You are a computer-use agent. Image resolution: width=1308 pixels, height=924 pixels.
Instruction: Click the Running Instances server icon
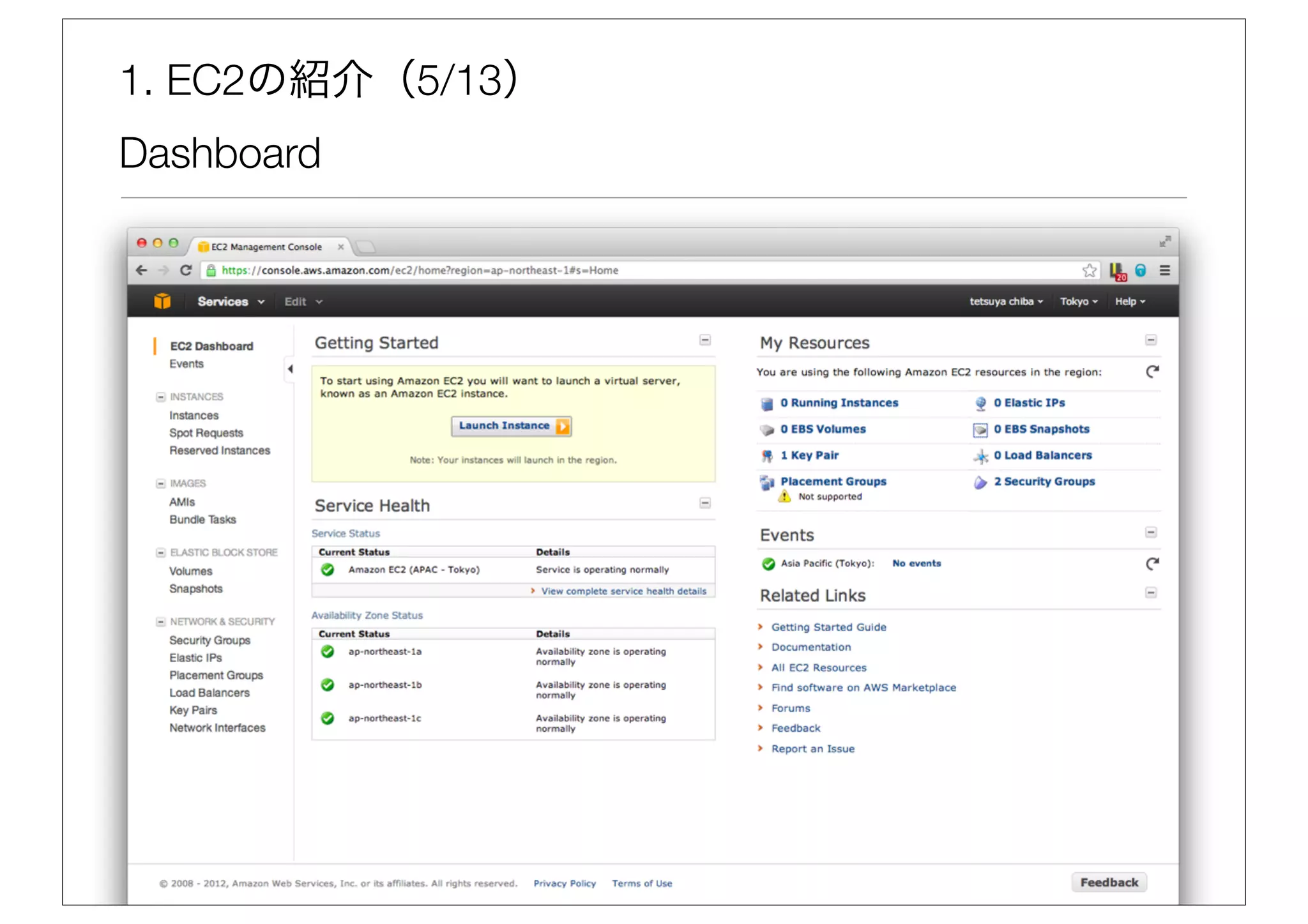coord(767,404)
